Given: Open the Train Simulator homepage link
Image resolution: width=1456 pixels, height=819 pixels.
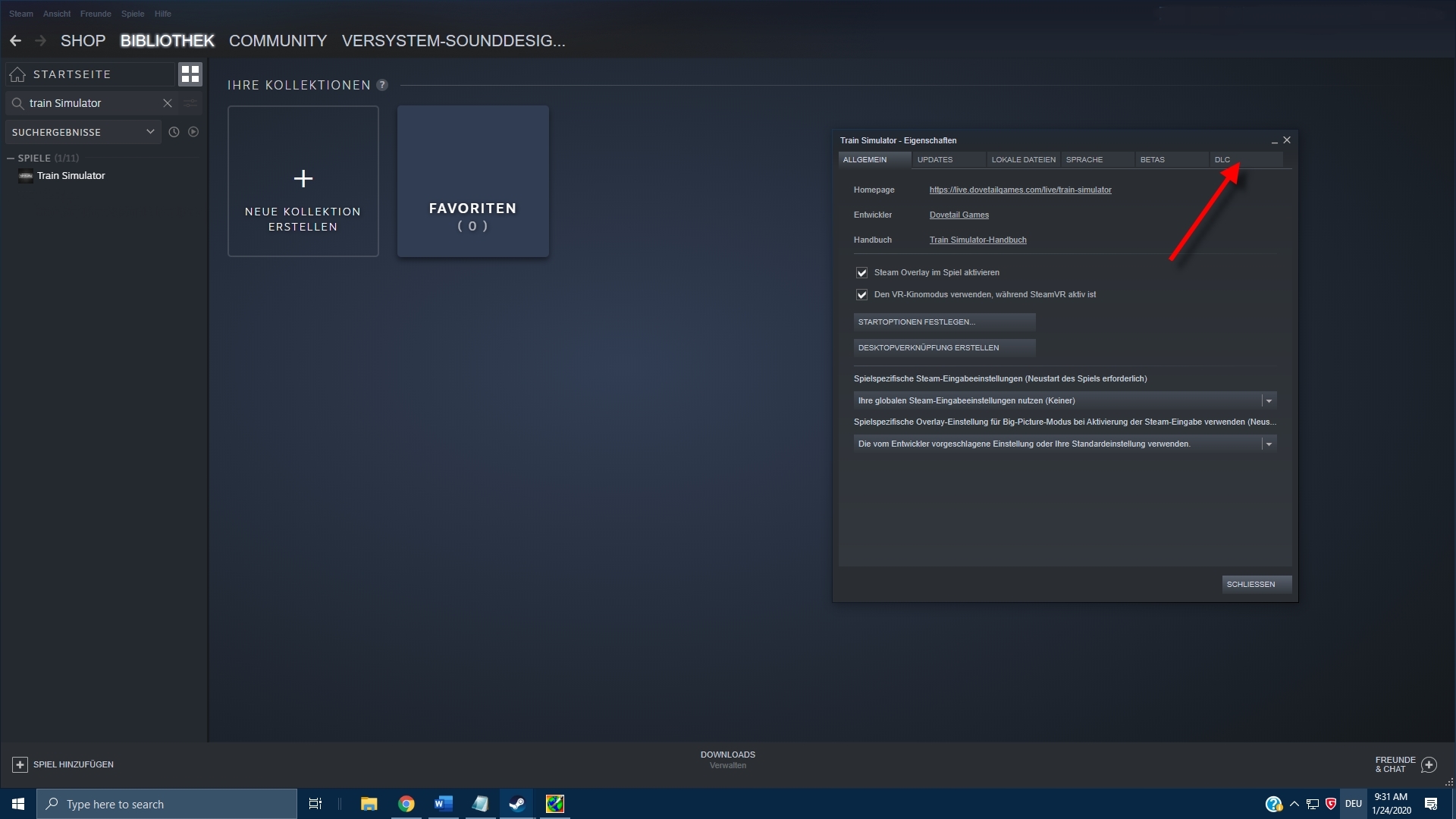Looking at the screenshot, I should tap(1020, 190).
